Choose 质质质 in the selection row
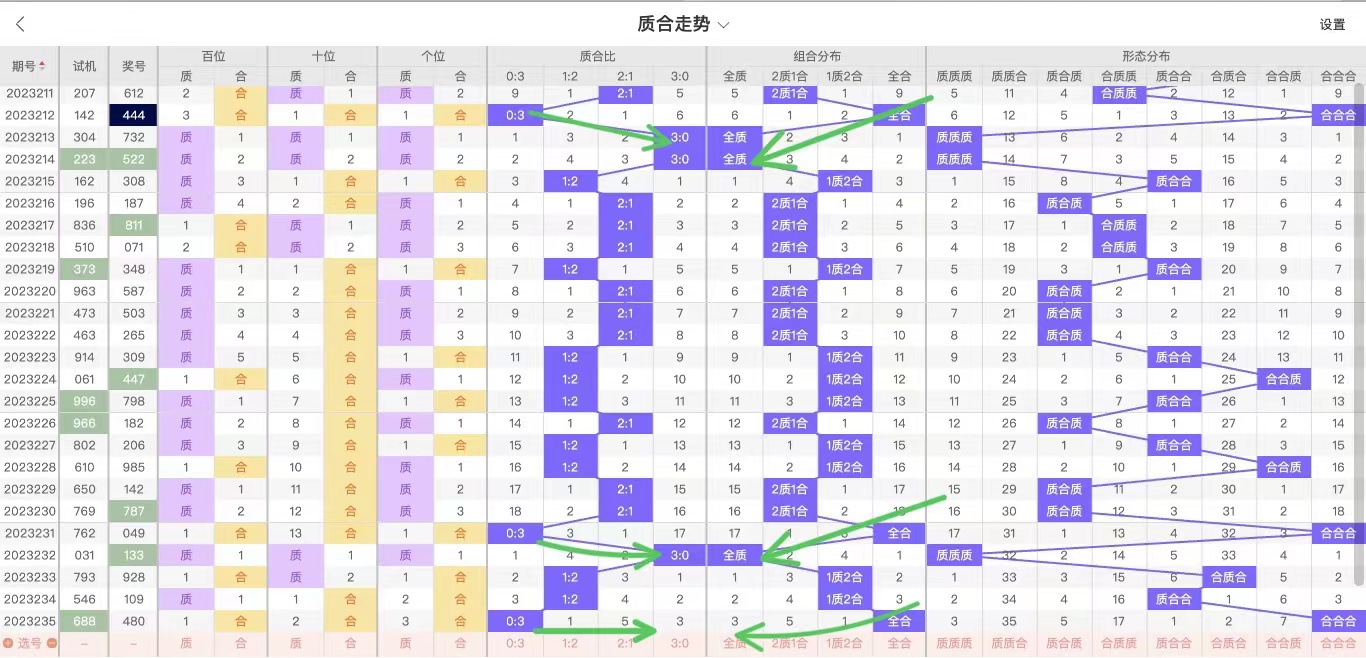The image size is (1366, 658). 953,644
